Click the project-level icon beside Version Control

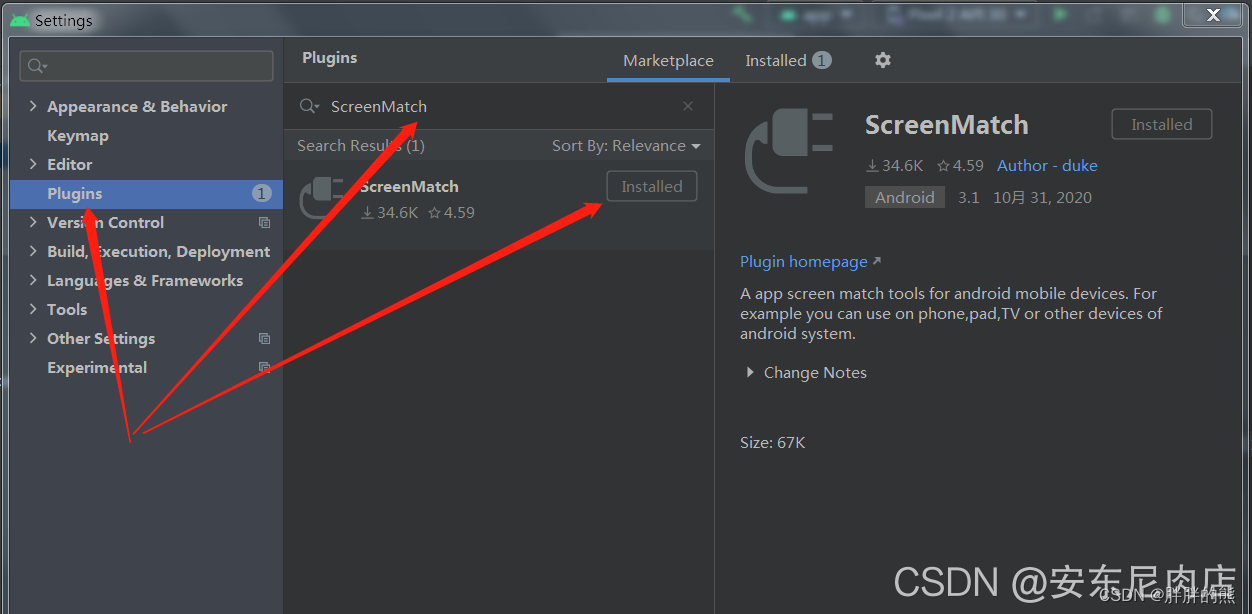coord(264,222)
